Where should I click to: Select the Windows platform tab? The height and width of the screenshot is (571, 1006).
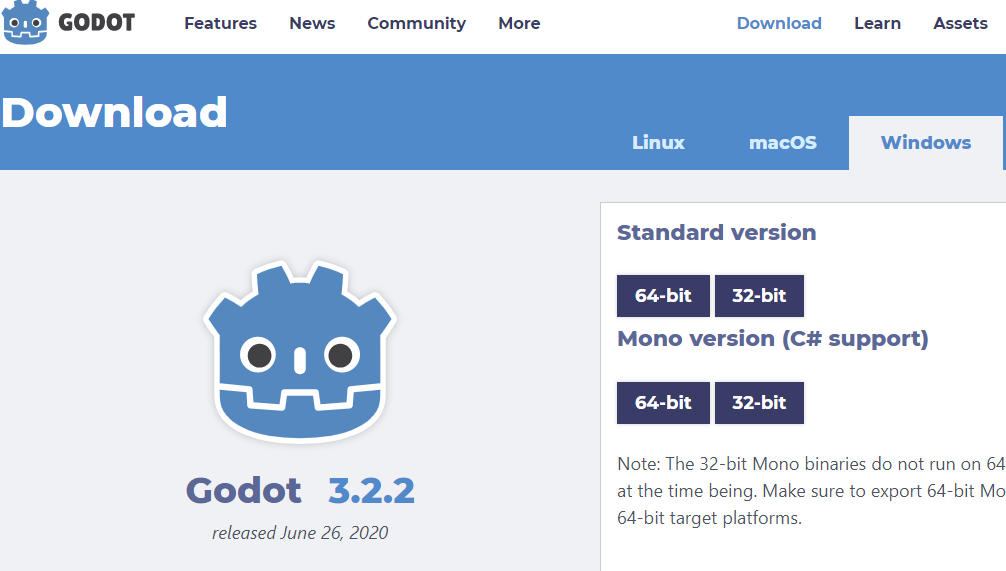coord(926,142)
